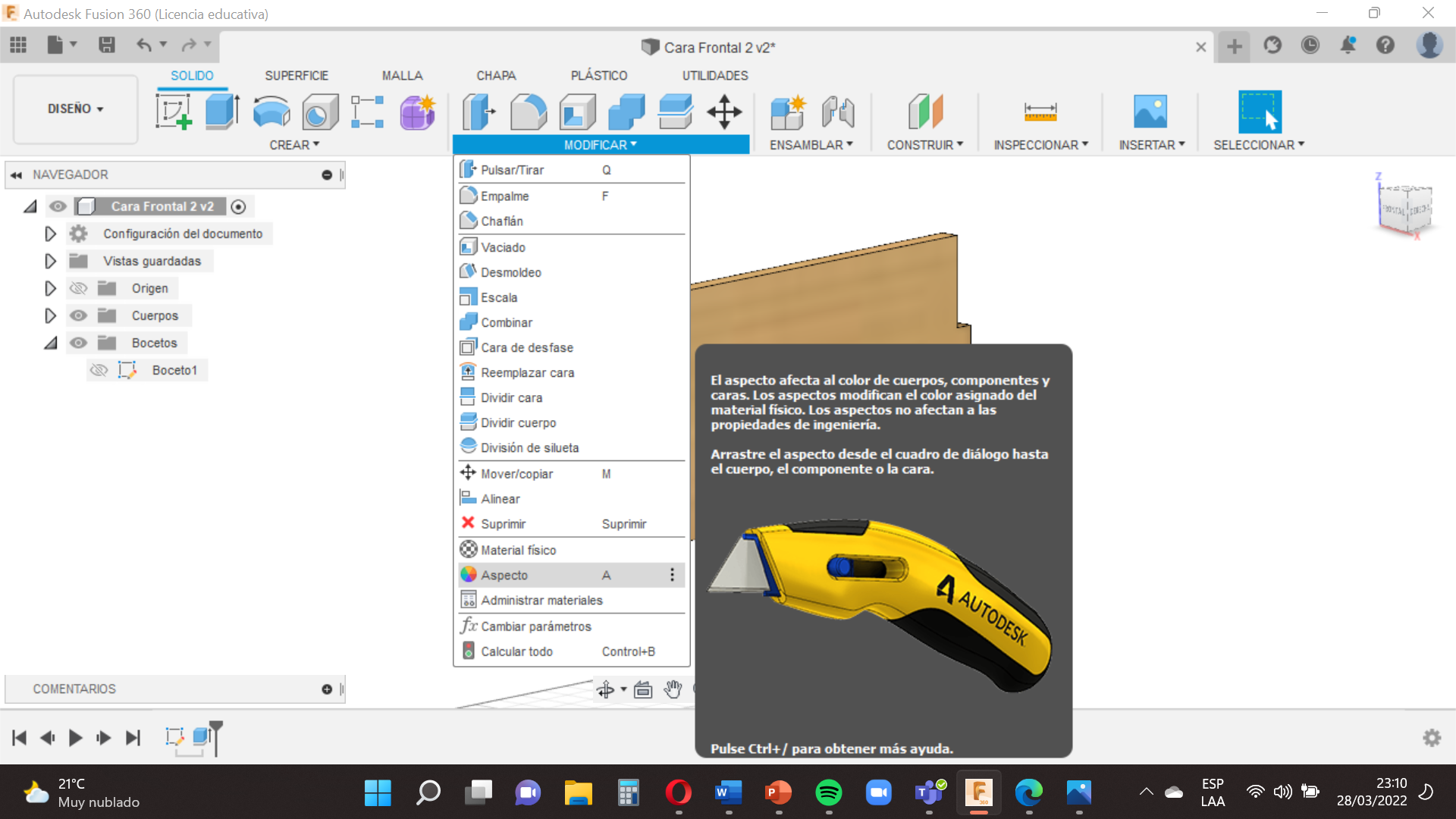This screenshot has height=819, width=1456.
Task: Open the SELECCIONAR menu label
Action: [x=1258, y=145]
